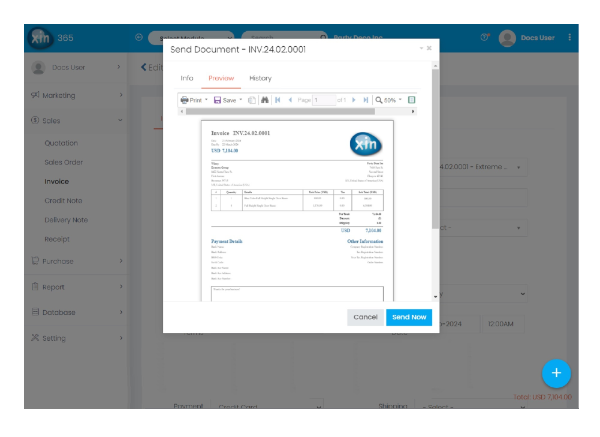
Task: Close the Send Document dialog
Action: (429, 48)
